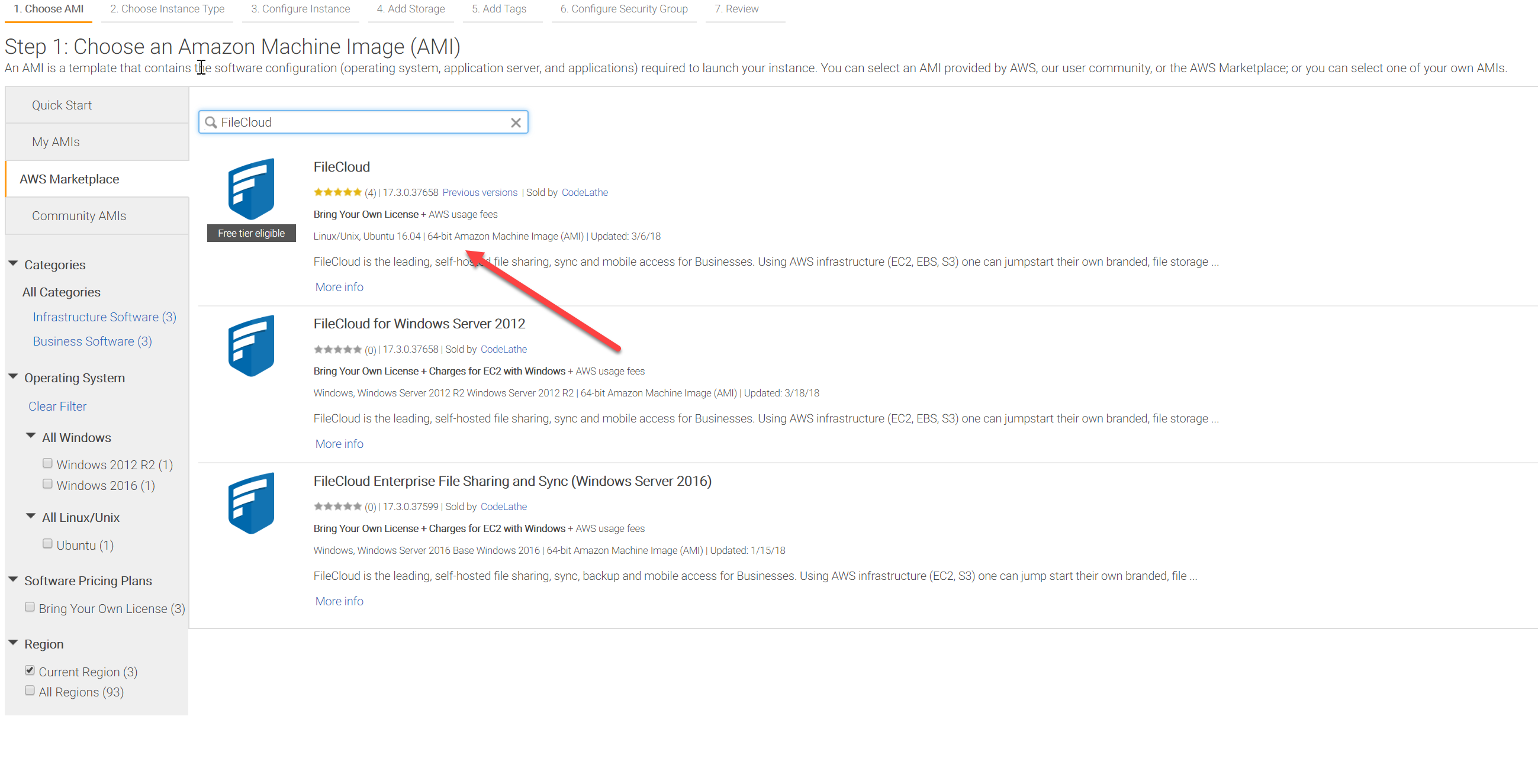1538x784 pixels.
Task: Check the Ubuntu filter box
Action: pos(48,544)
